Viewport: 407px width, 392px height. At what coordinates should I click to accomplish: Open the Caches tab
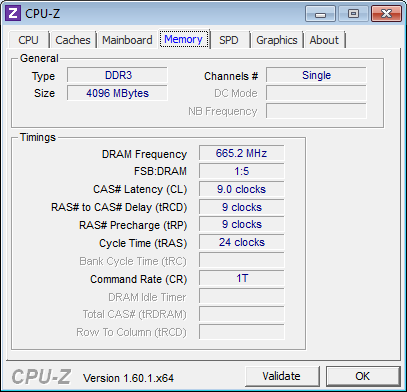tap(73, 40)
